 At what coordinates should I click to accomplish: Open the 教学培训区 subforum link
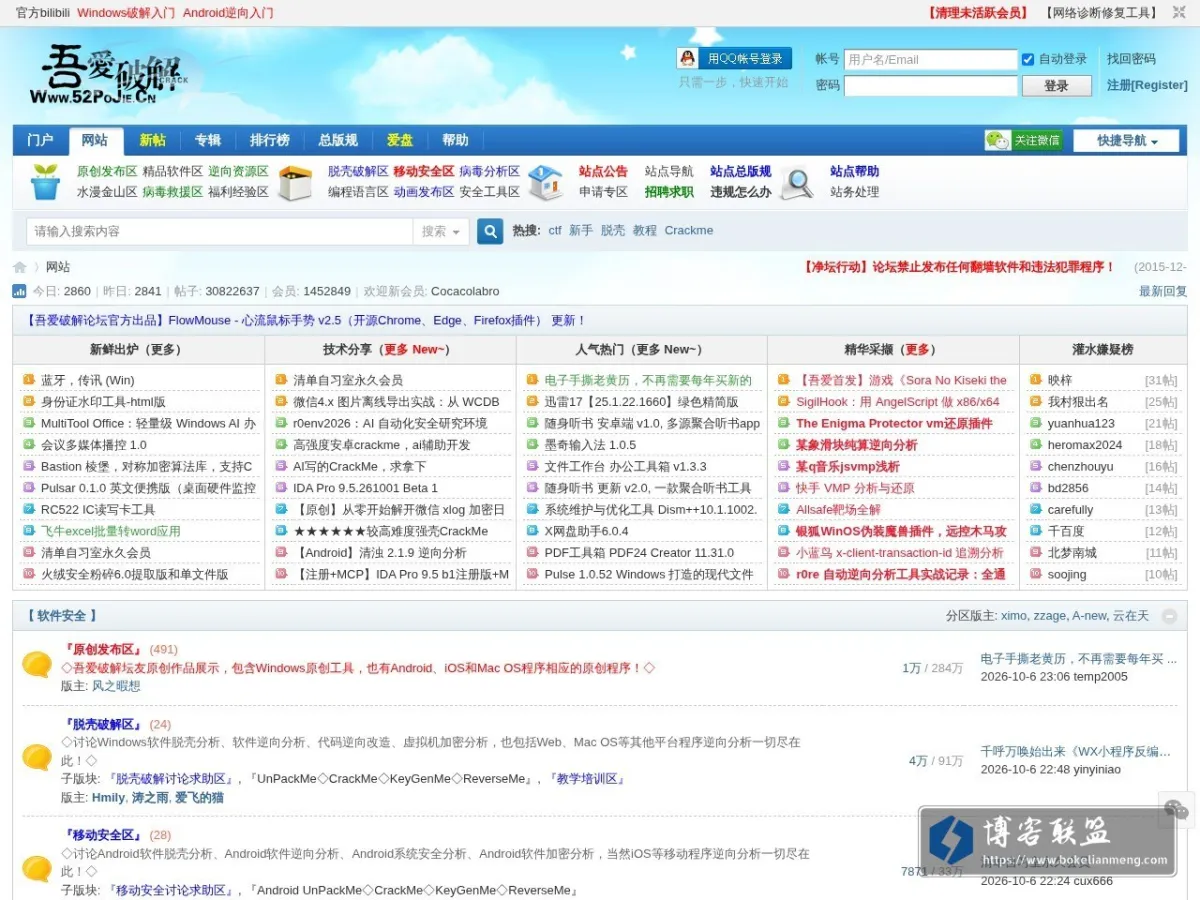coord(587,778)
